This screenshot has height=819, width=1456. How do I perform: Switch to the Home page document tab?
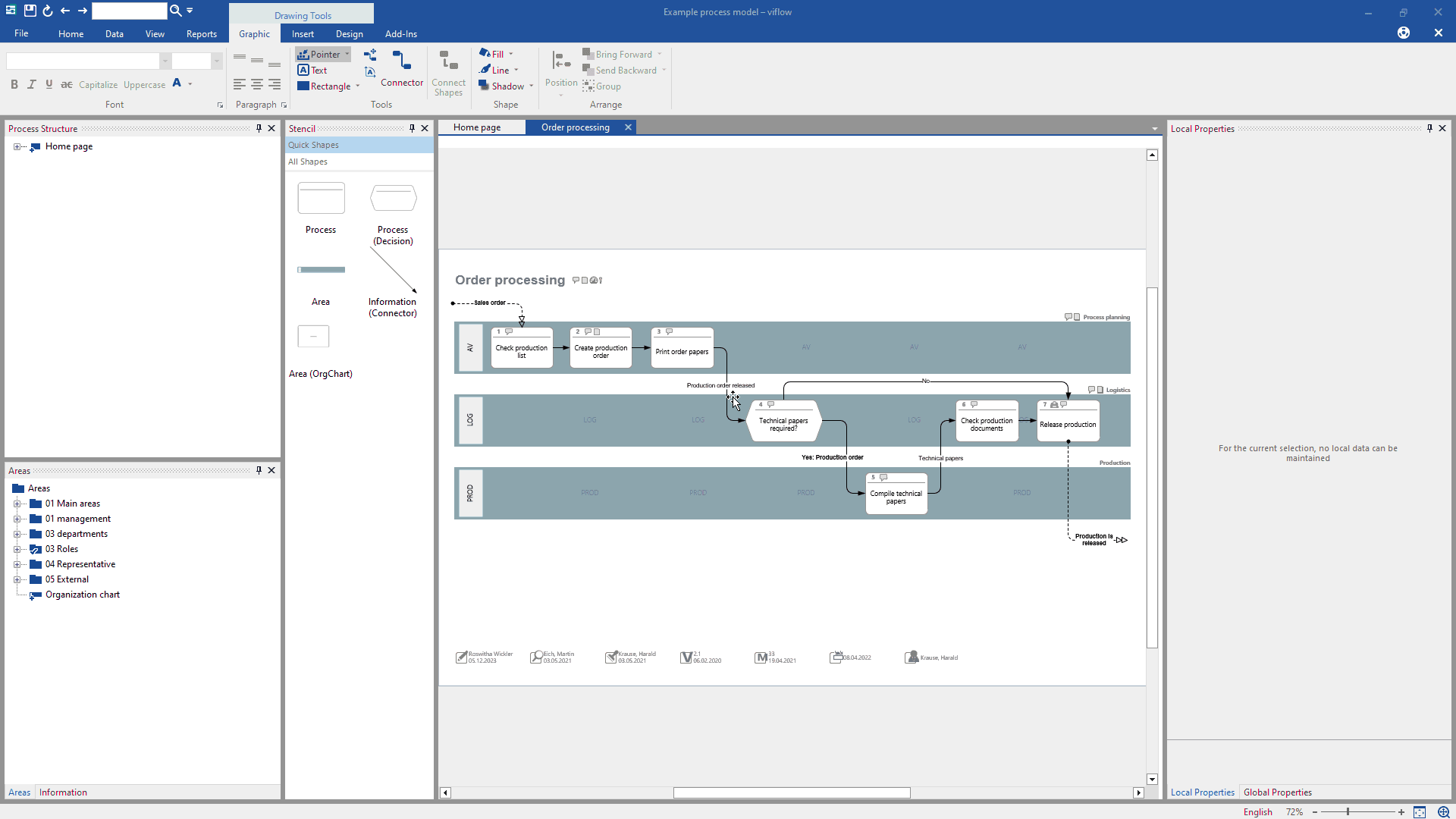(x=477, y=127)
